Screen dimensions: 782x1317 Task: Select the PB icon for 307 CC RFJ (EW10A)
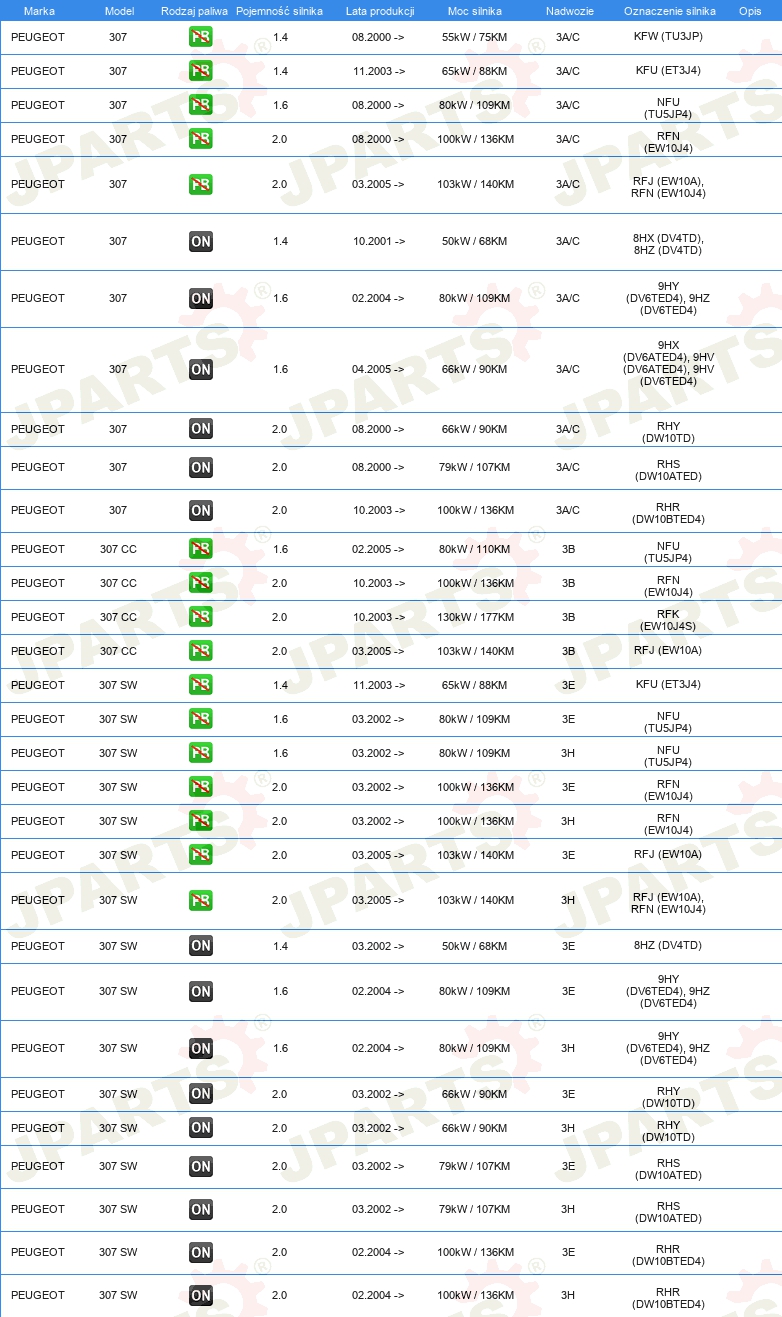[201, 651]
